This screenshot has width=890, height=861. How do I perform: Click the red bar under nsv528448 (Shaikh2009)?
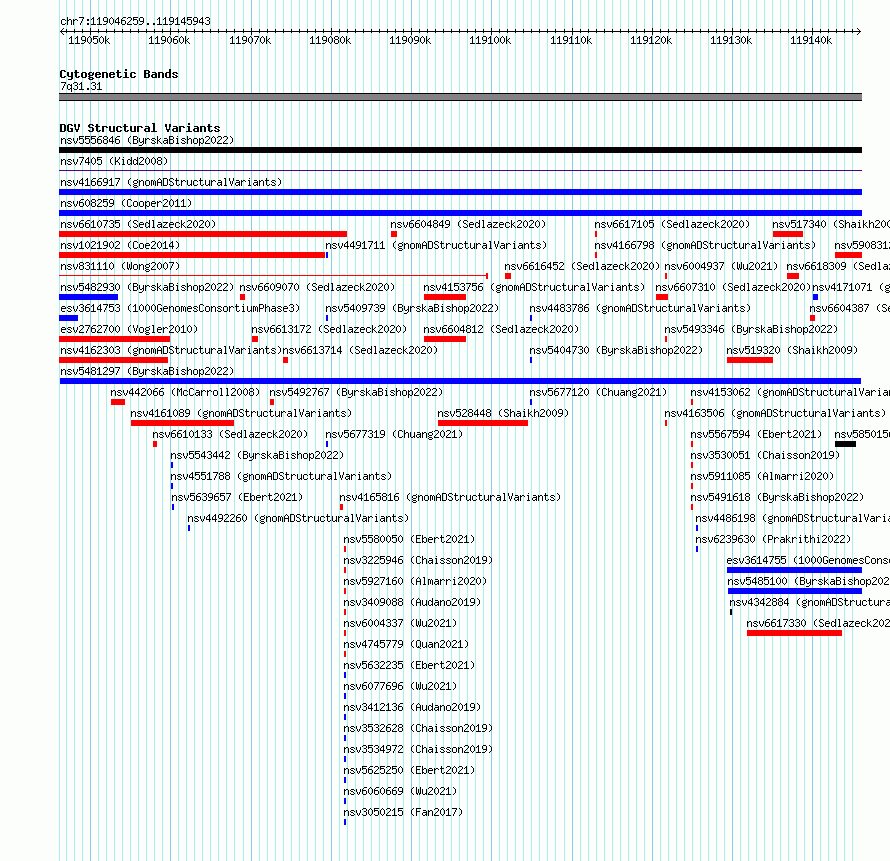click(x=483, y=423)
